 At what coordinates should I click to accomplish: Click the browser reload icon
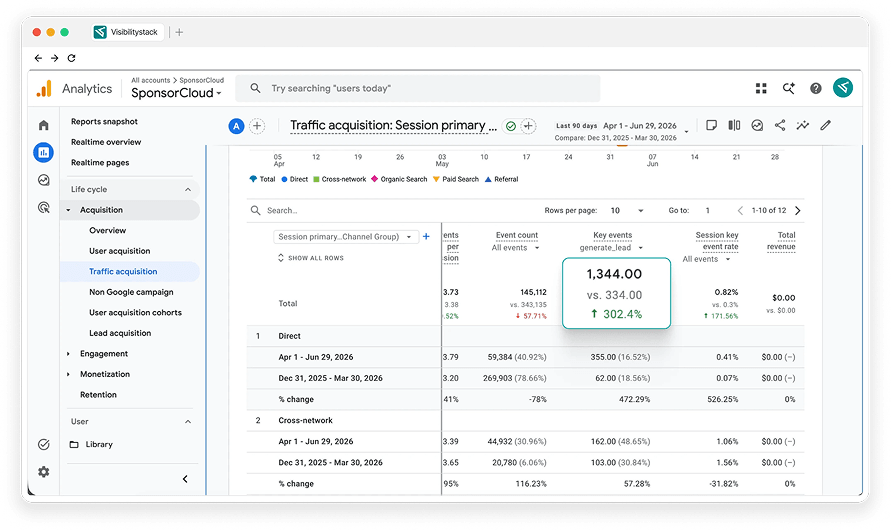coord(72,58)
